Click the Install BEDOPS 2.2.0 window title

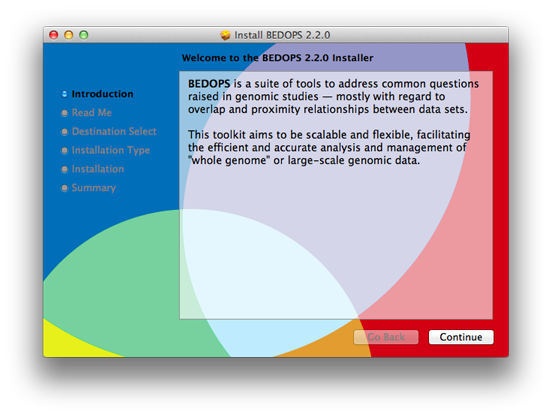[x=282, y=35]
